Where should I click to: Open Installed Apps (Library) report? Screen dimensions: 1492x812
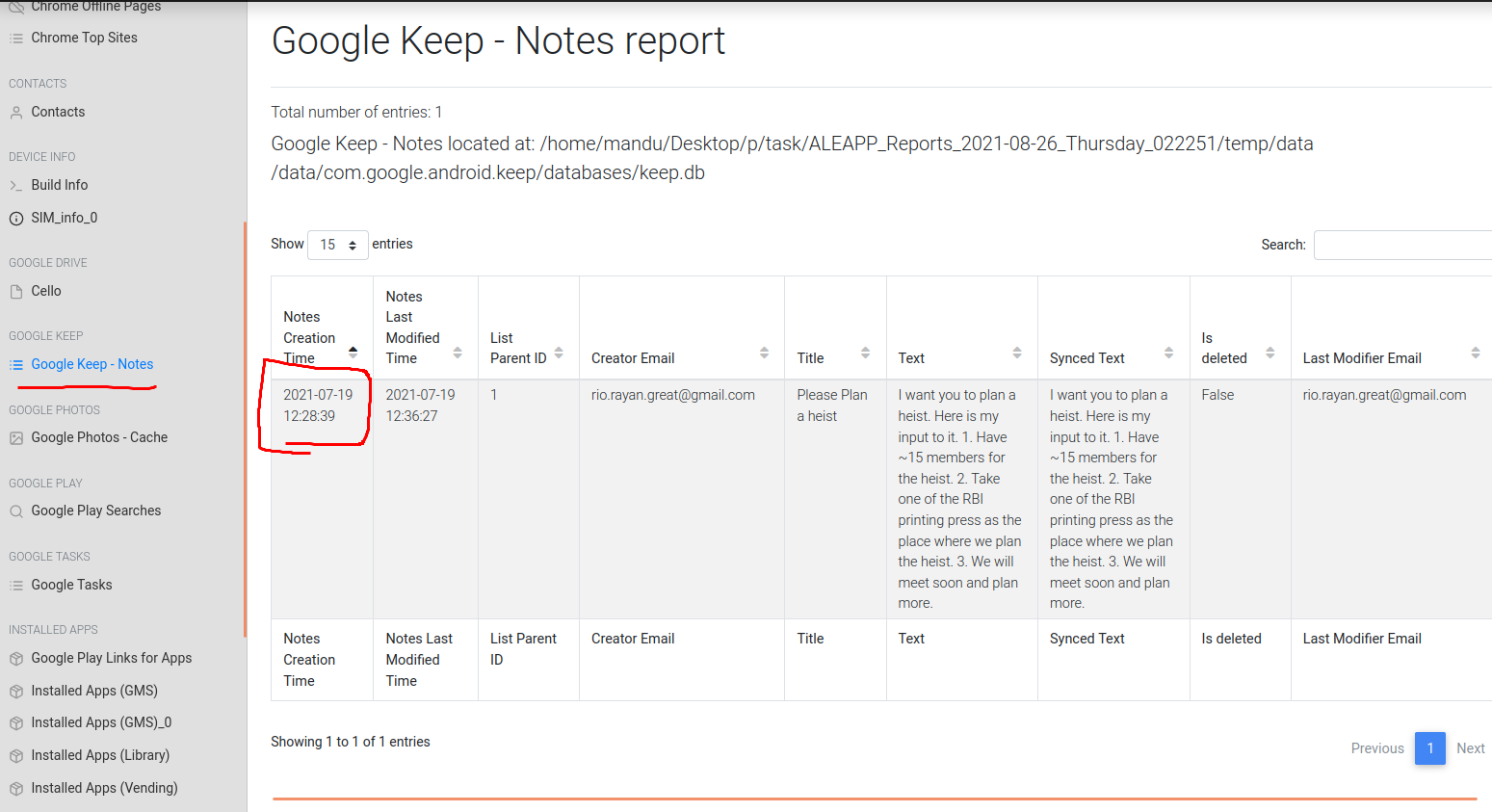[100, 755]
